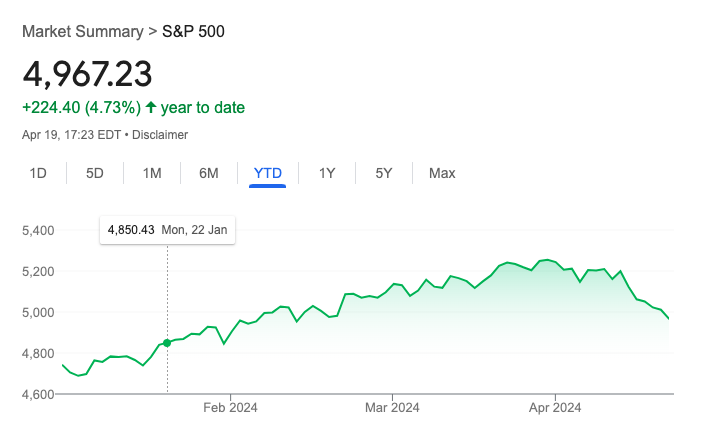Click the 4,967.23 index price
Screen dimensions: 720x429
pos(87,74)
